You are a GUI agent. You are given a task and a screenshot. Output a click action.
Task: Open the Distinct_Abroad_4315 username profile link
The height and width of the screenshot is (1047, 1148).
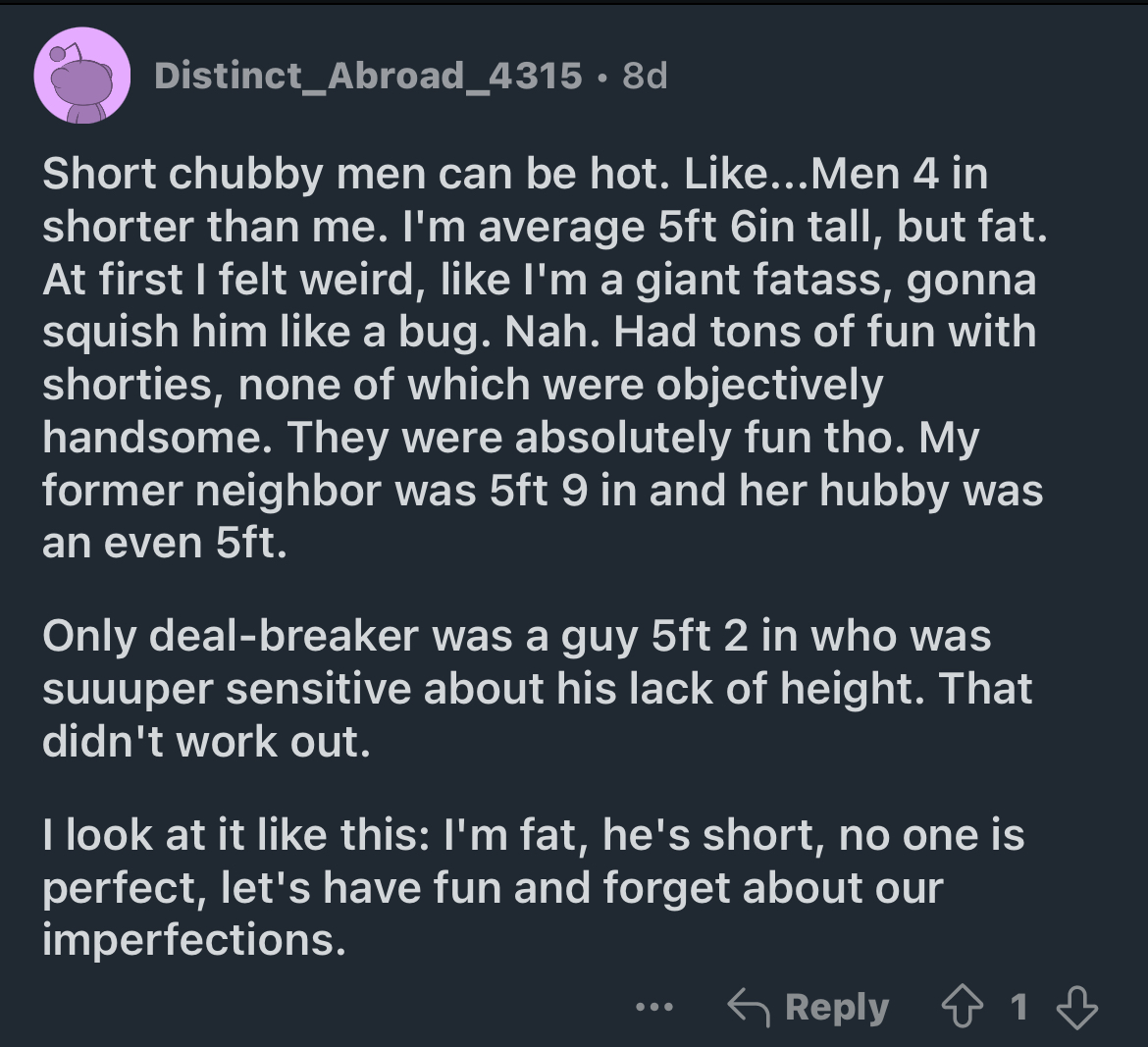click(368, 75)
